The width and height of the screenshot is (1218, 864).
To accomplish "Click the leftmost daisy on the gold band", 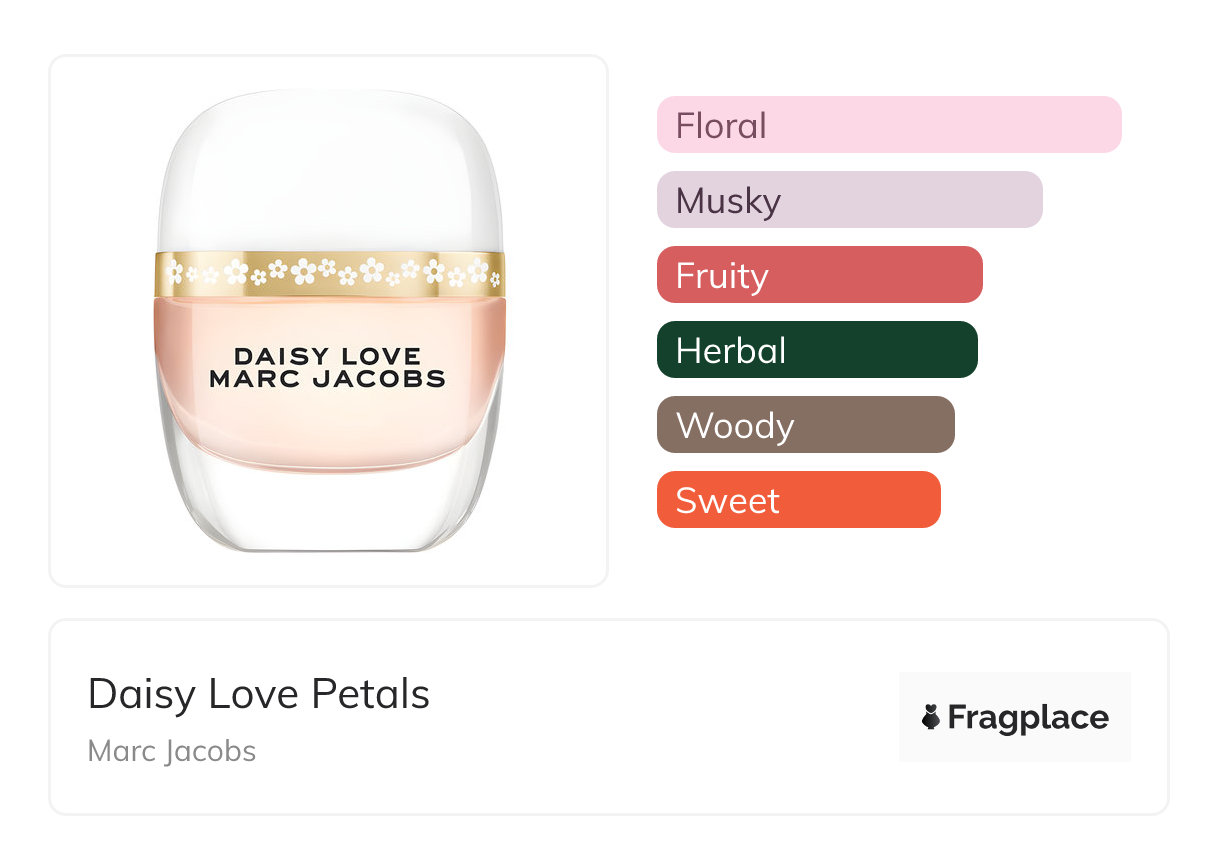I will (x=174, y=272).
